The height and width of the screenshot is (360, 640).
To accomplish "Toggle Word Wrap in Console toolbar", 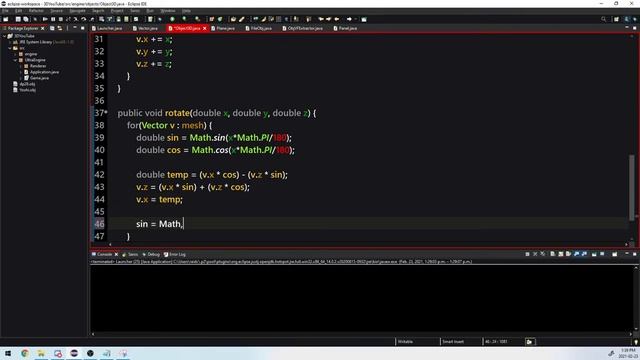I will 569,254.
